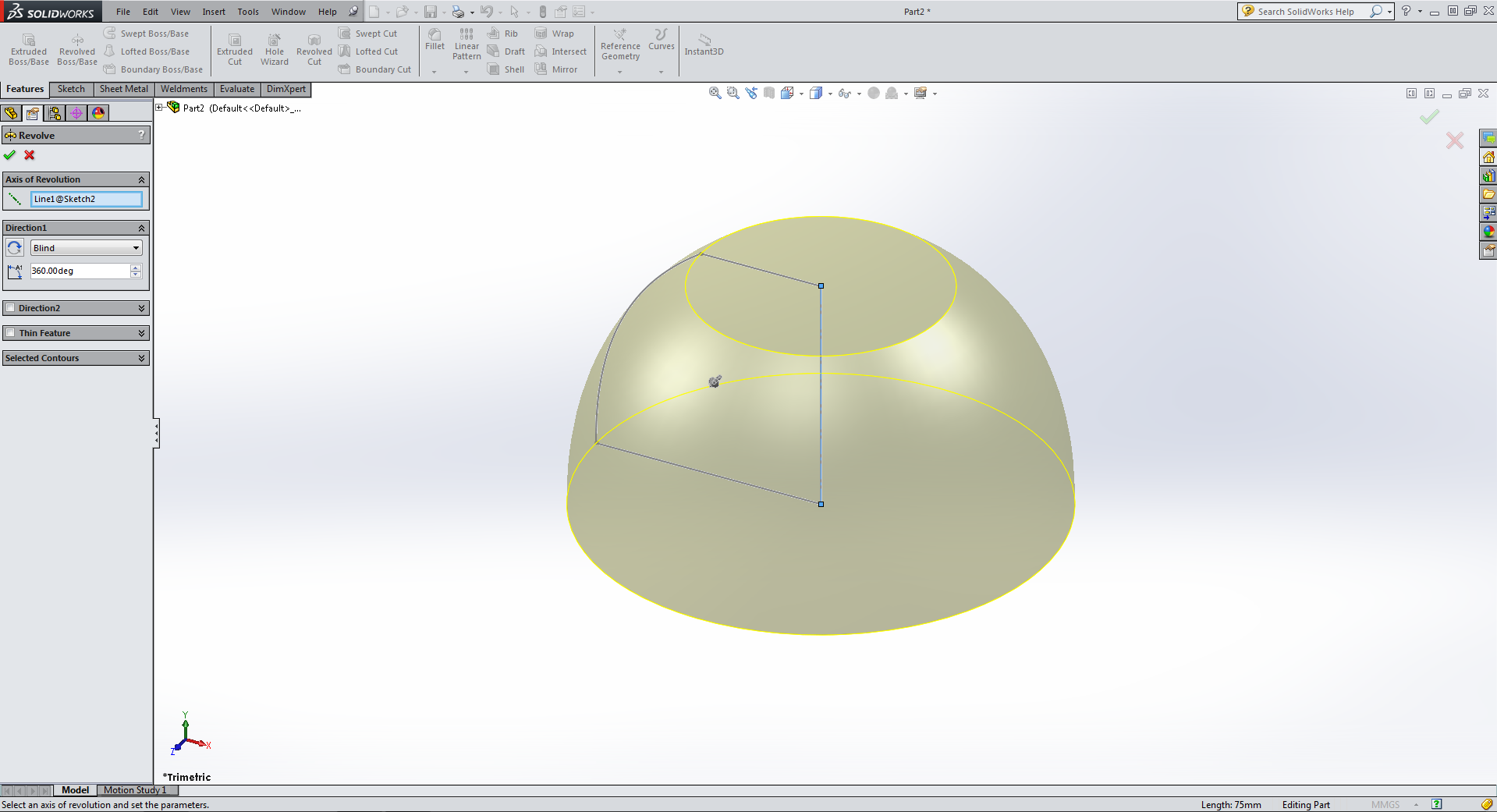This screenshot has width=1497, height=812.
Task: Open the DimXpertManager tab icon
Action: (x=76, y=113)
